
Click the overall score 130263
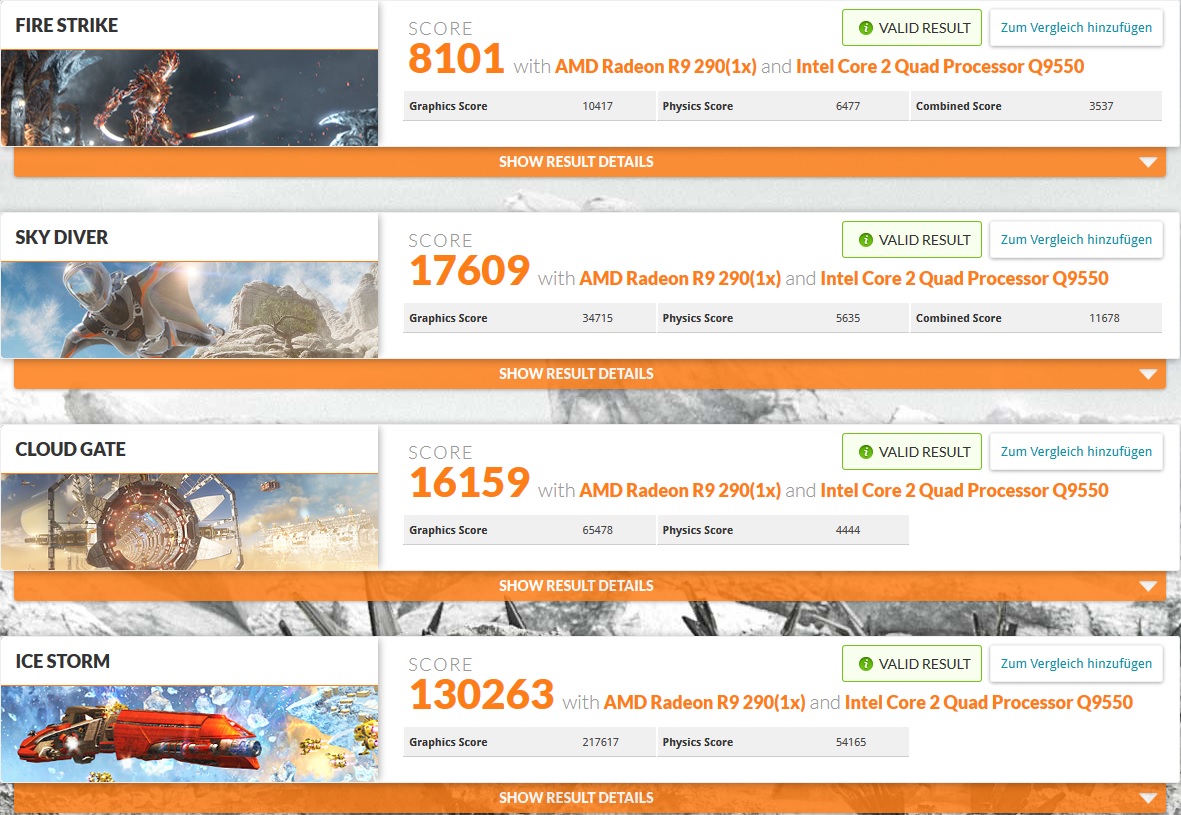pos(481,695)
